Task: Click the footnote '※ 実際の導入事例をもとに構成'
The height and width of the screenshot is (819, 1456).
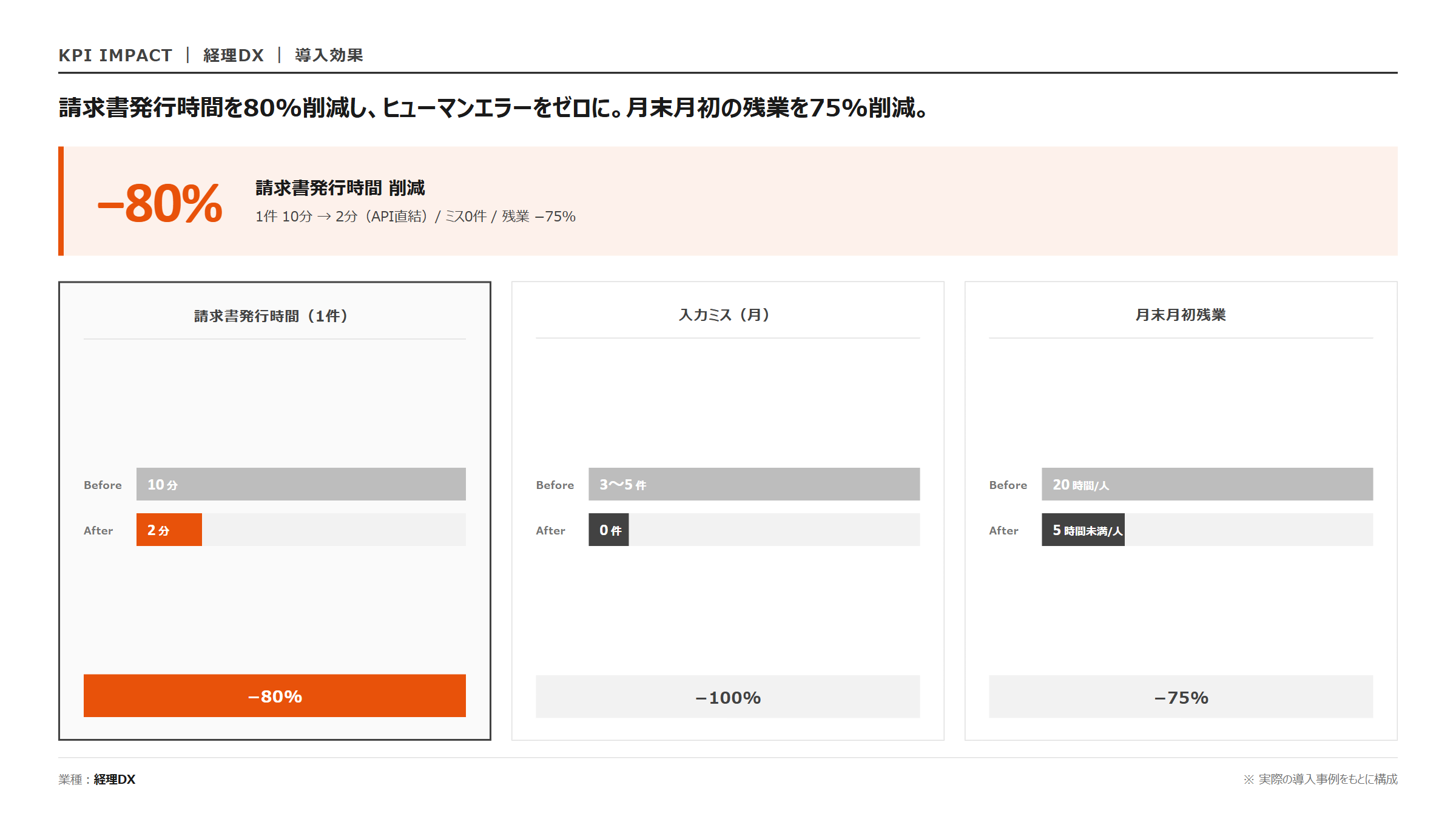Action: pos(1321,779)
